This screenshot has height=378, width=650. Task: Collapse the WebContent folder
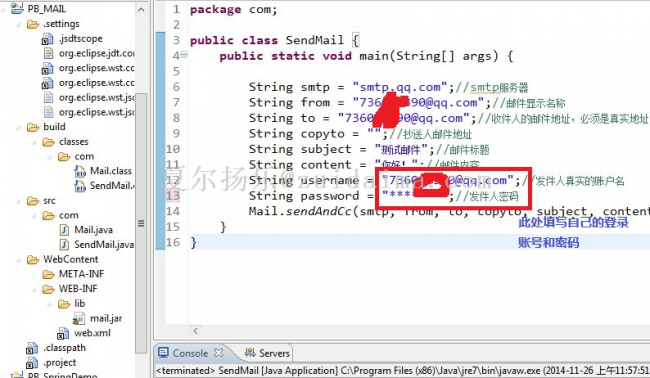[x=18, y=260]
